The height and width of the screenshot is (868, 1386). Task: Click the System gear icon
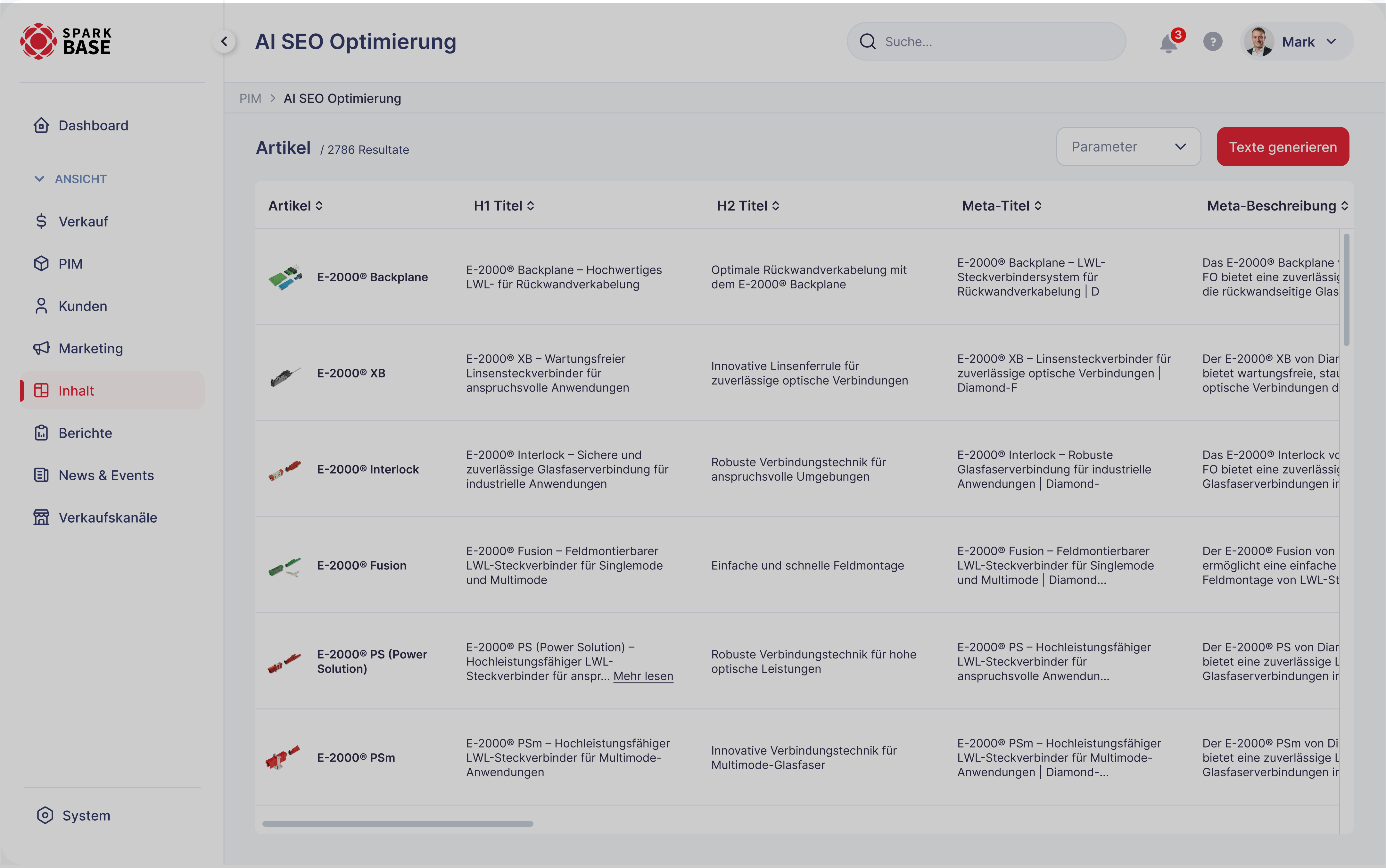click(x=45, y=815)
